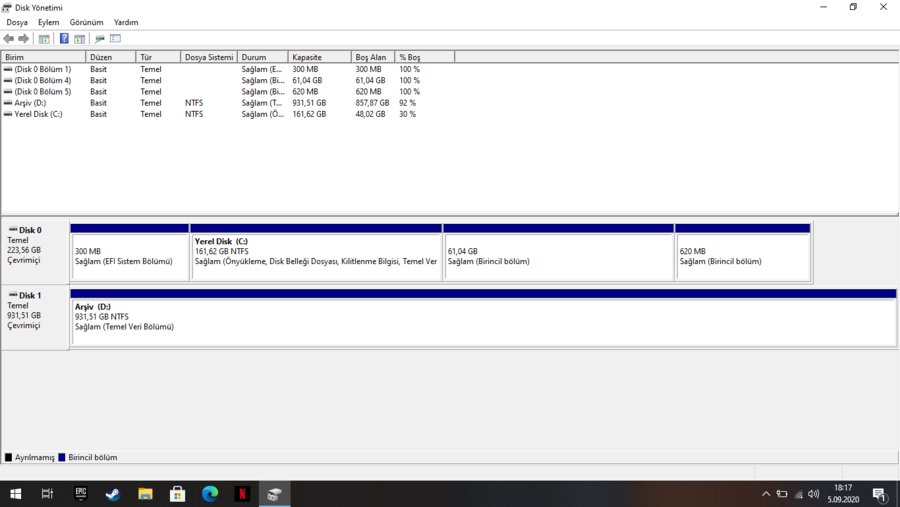Viewport: 900px width, 507px height.
Task: Open Microsoft Store from the taskbar
Action: [x=177, y=494]
